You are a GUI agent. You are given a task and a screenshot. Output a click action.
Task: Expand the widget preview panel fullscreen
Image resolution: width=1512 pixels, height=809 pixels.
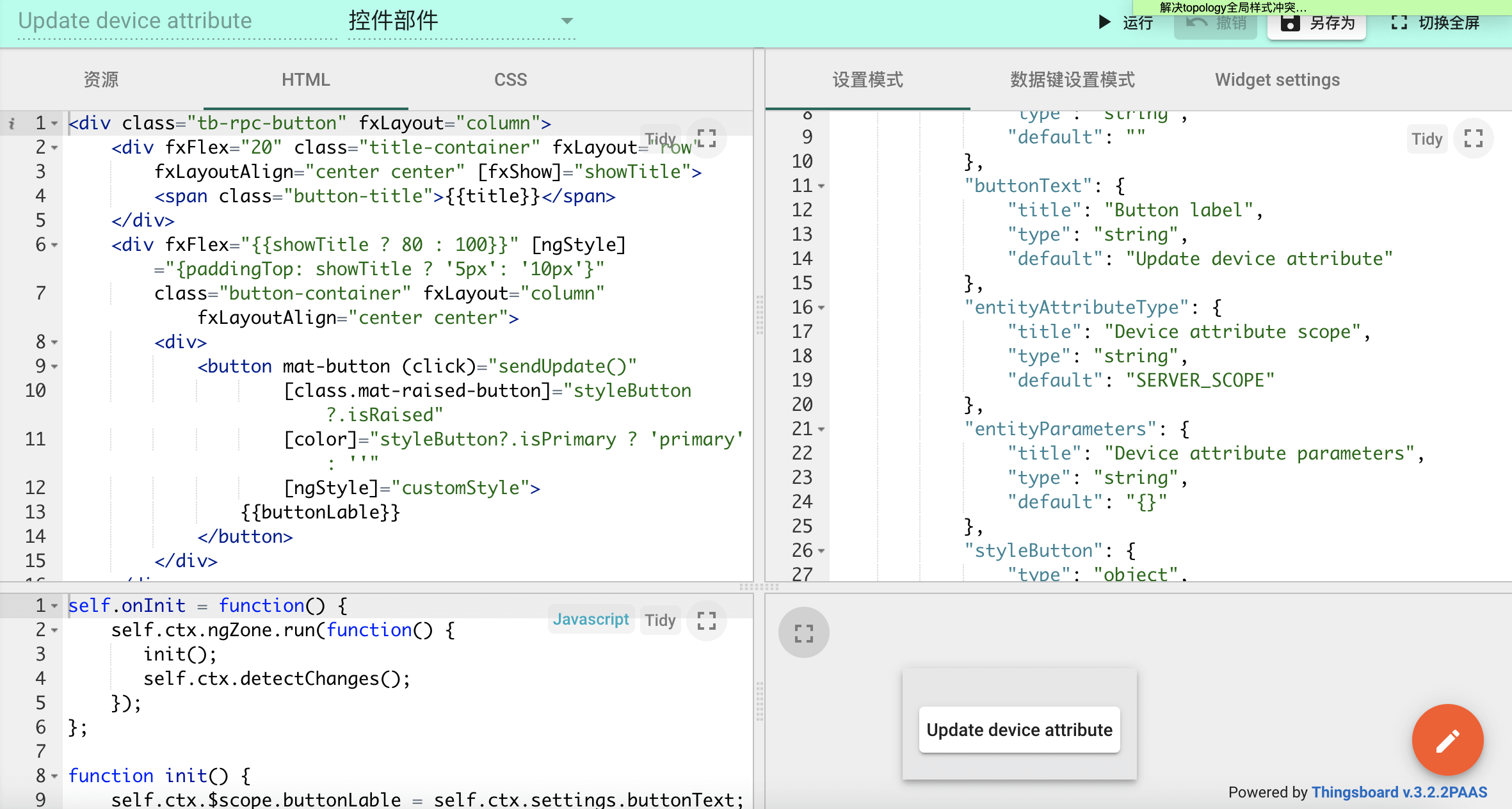(x=803, y=633)
